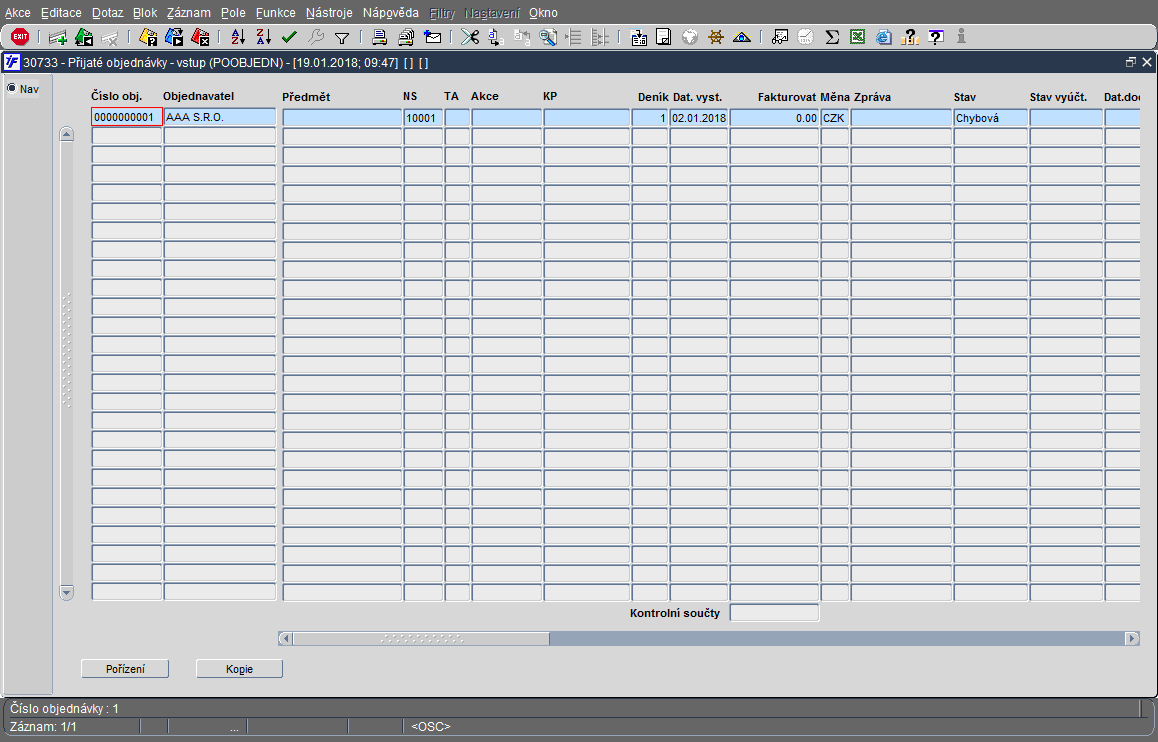
Task: Click date cell 02.01.2018
Action: (x=699, y=117)
